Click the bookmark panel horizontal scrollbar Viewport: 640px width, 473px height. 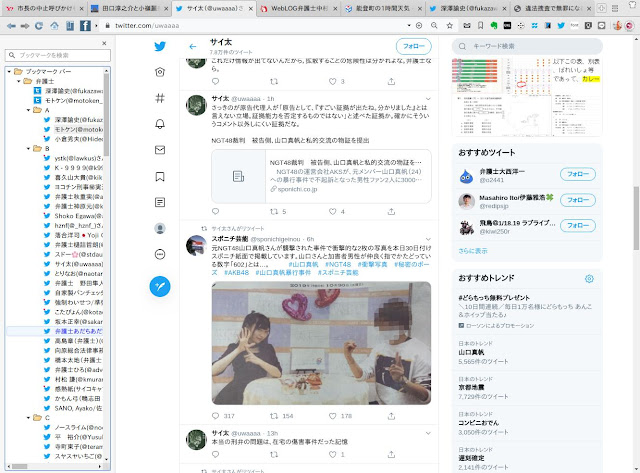coord(19,466)
